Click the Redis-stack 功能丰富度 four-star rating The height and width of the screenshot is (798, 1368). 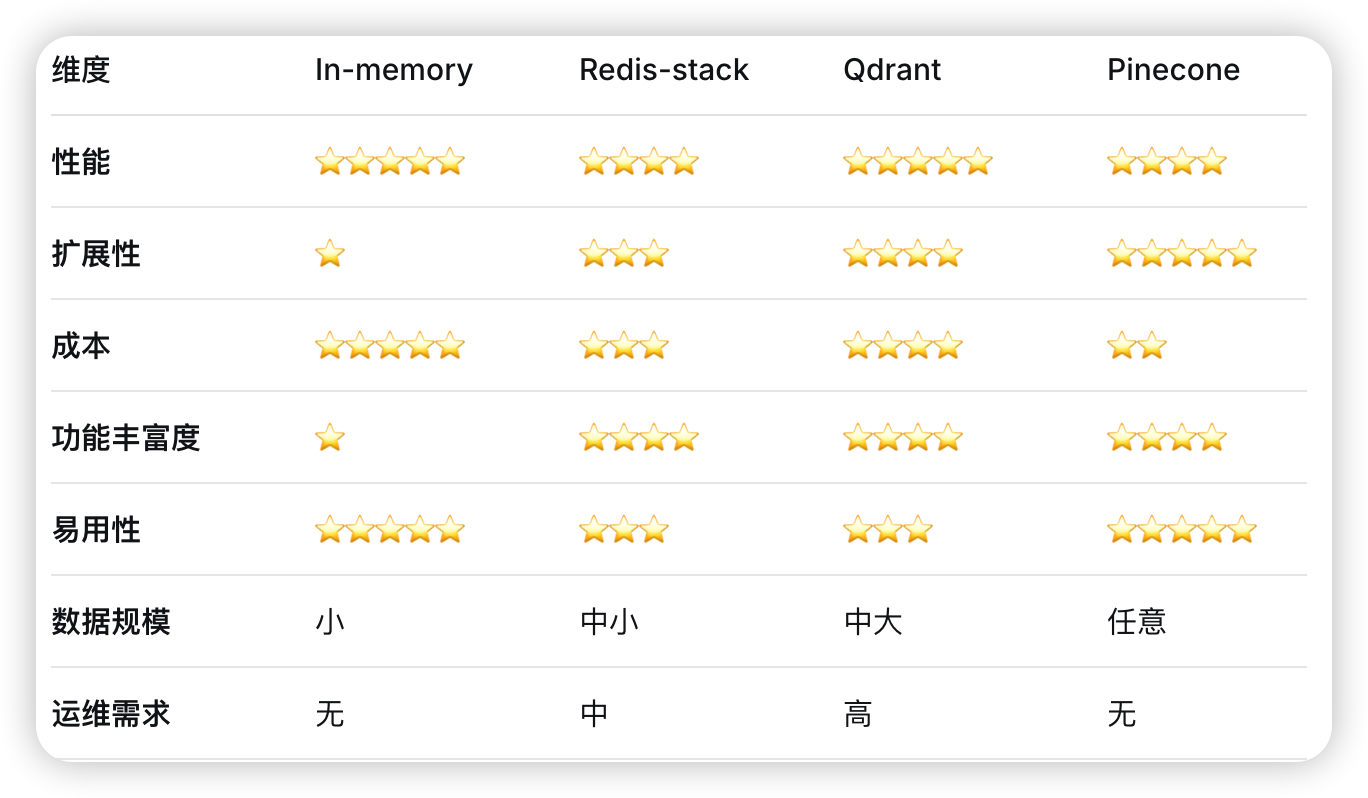click(x=638, y=438)
